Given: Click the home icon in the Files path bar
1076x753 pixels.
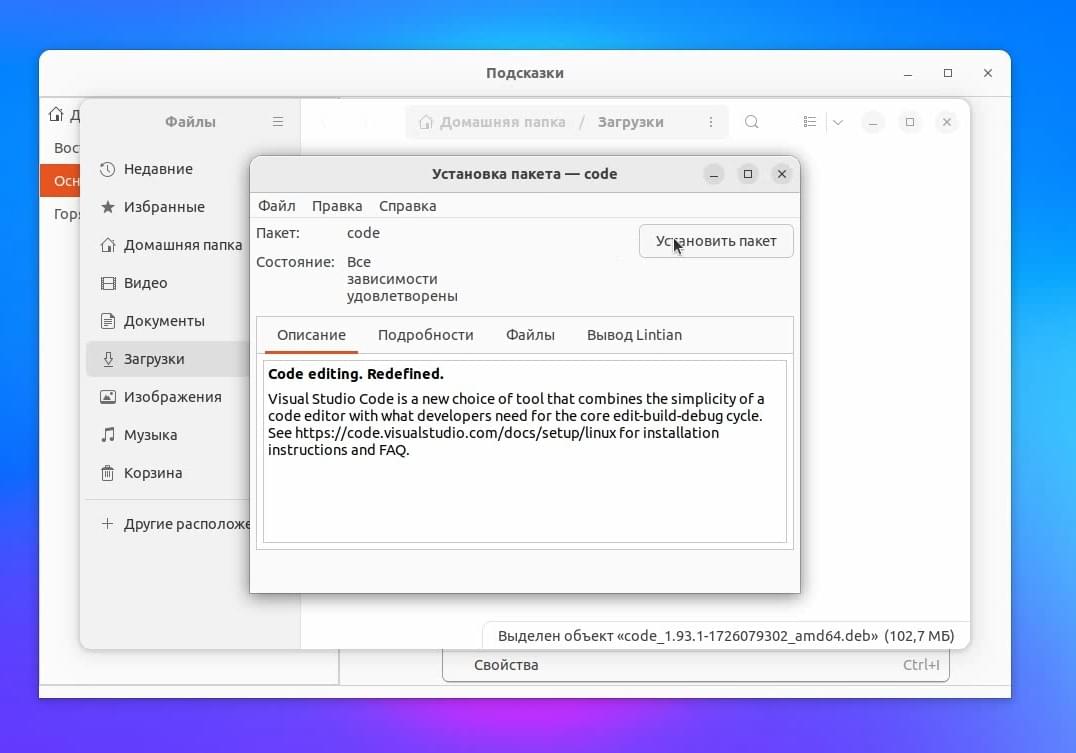Looking at the screenshot, I should [x=425, y=122].
